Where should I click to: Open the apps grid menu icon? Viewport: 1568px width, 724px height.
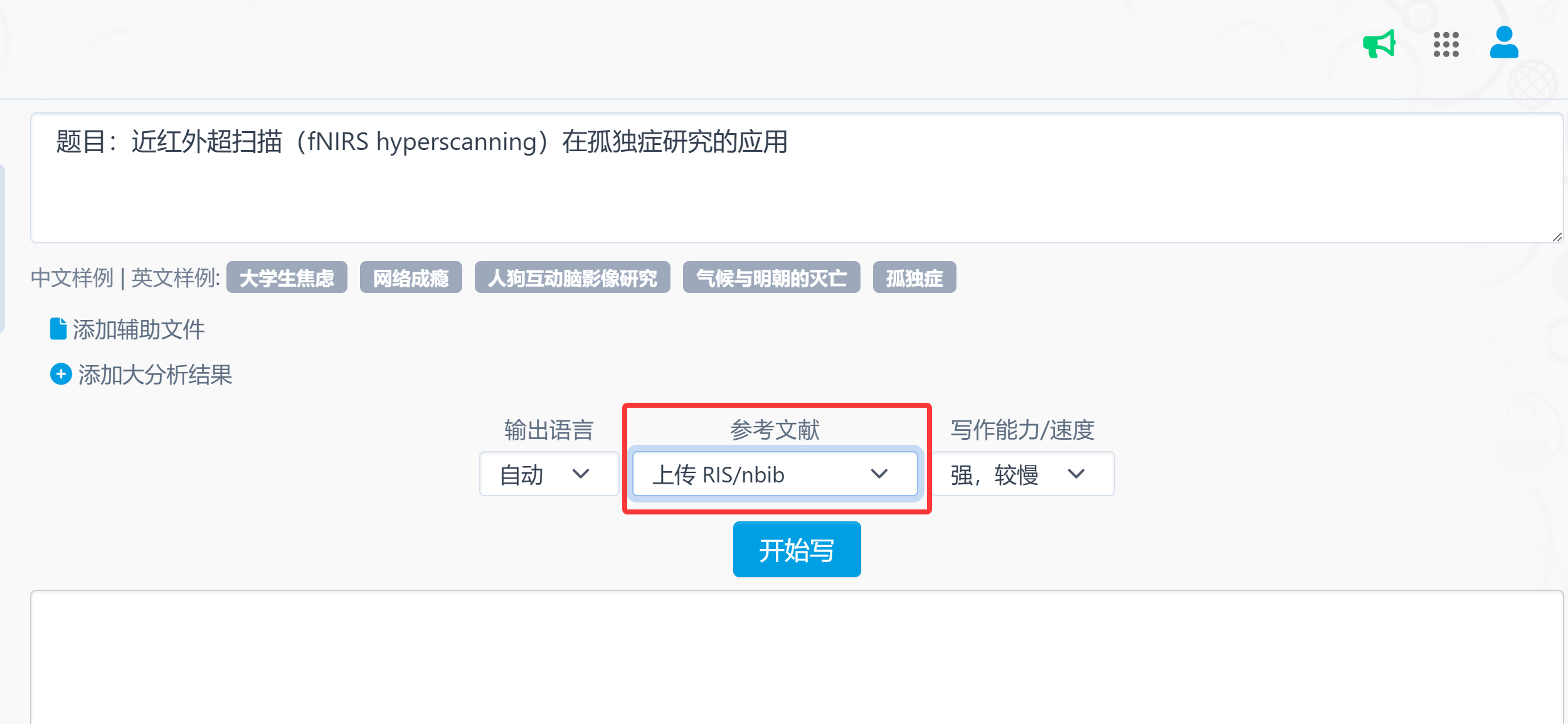1446,45
